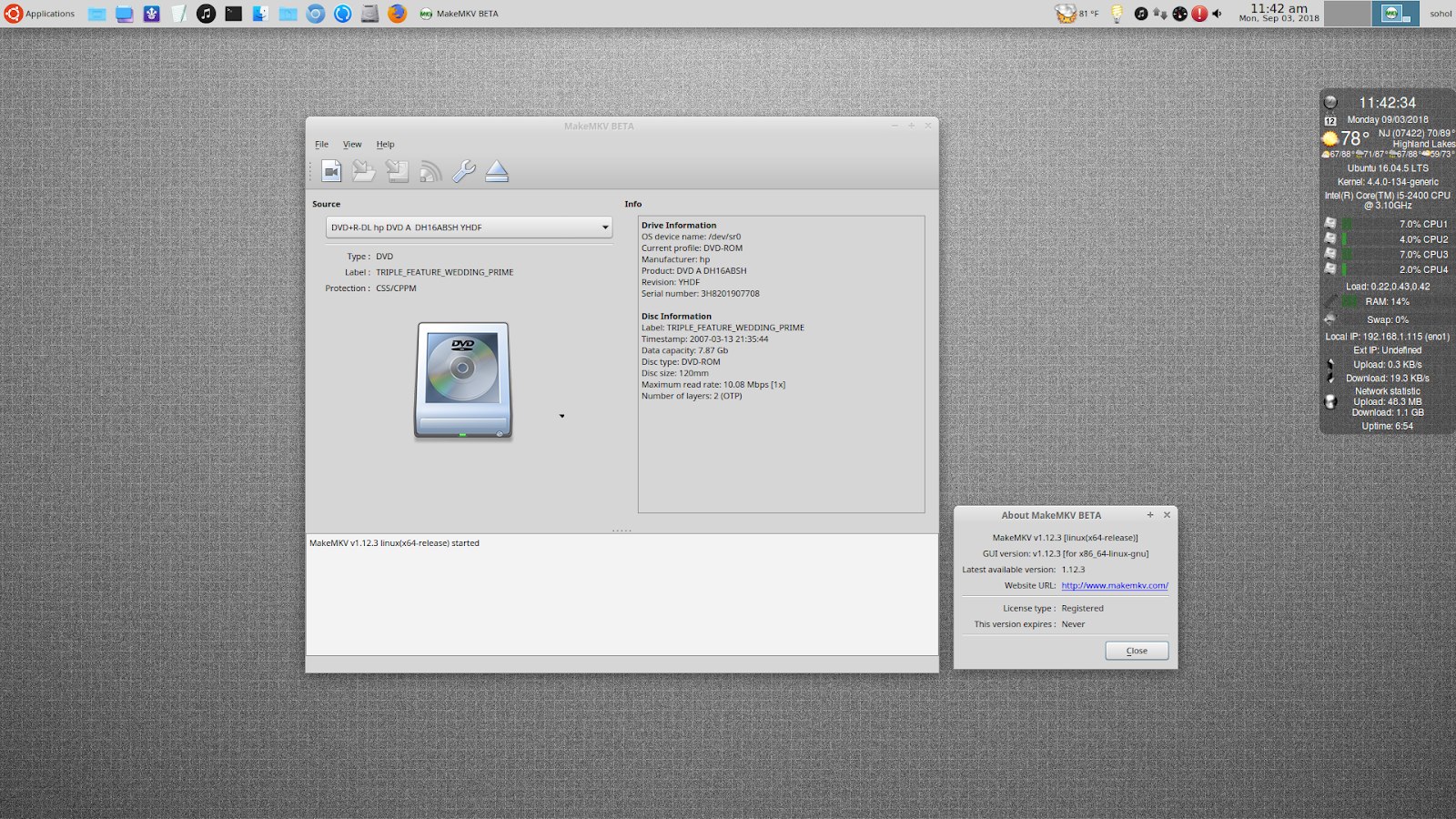Screen dimensions: 1456x819
Task: Open the volume speaker tray icon
Action: pyautogui.click(x=1218, y=14)
